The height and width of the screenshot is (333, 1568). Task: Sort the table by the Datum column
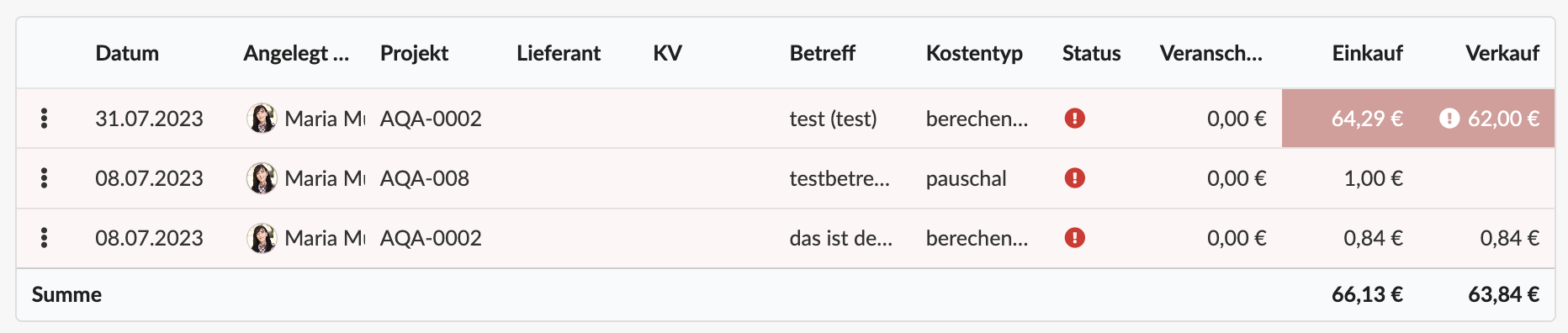127,53
